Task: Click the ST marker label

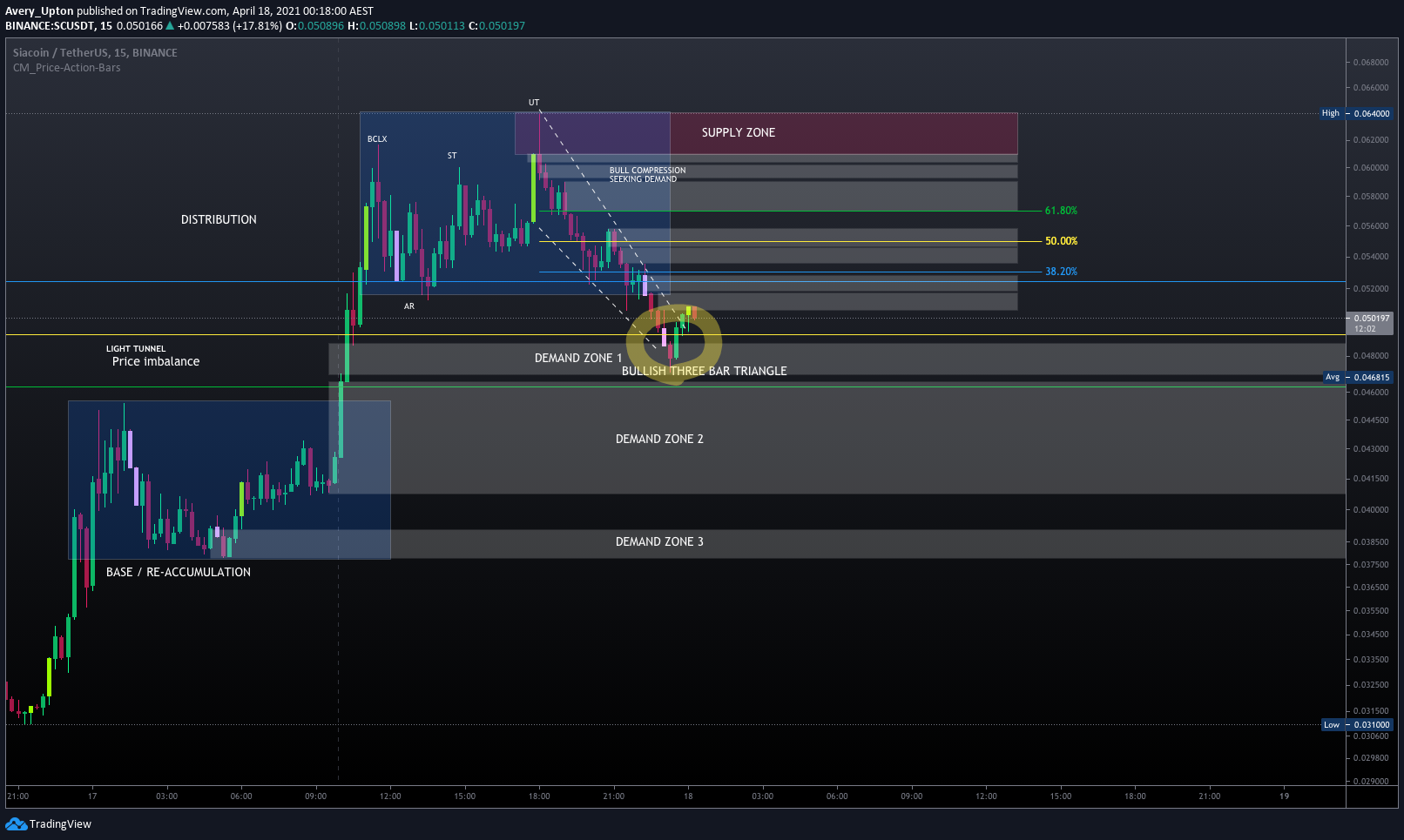Action: point(452,156)
